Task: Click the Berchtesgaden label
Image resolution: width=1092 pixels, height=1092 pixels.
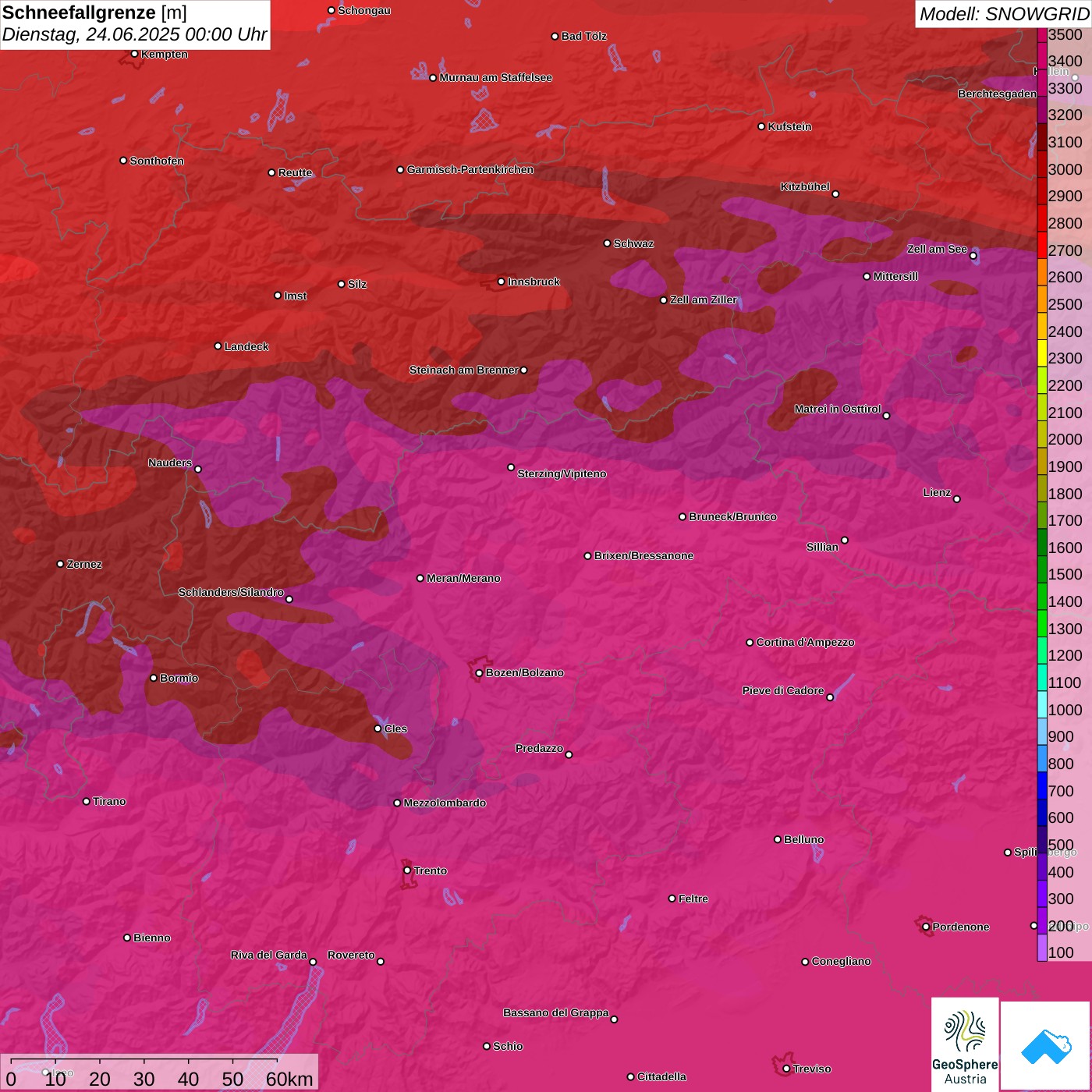Action: (x=997, y=94)
